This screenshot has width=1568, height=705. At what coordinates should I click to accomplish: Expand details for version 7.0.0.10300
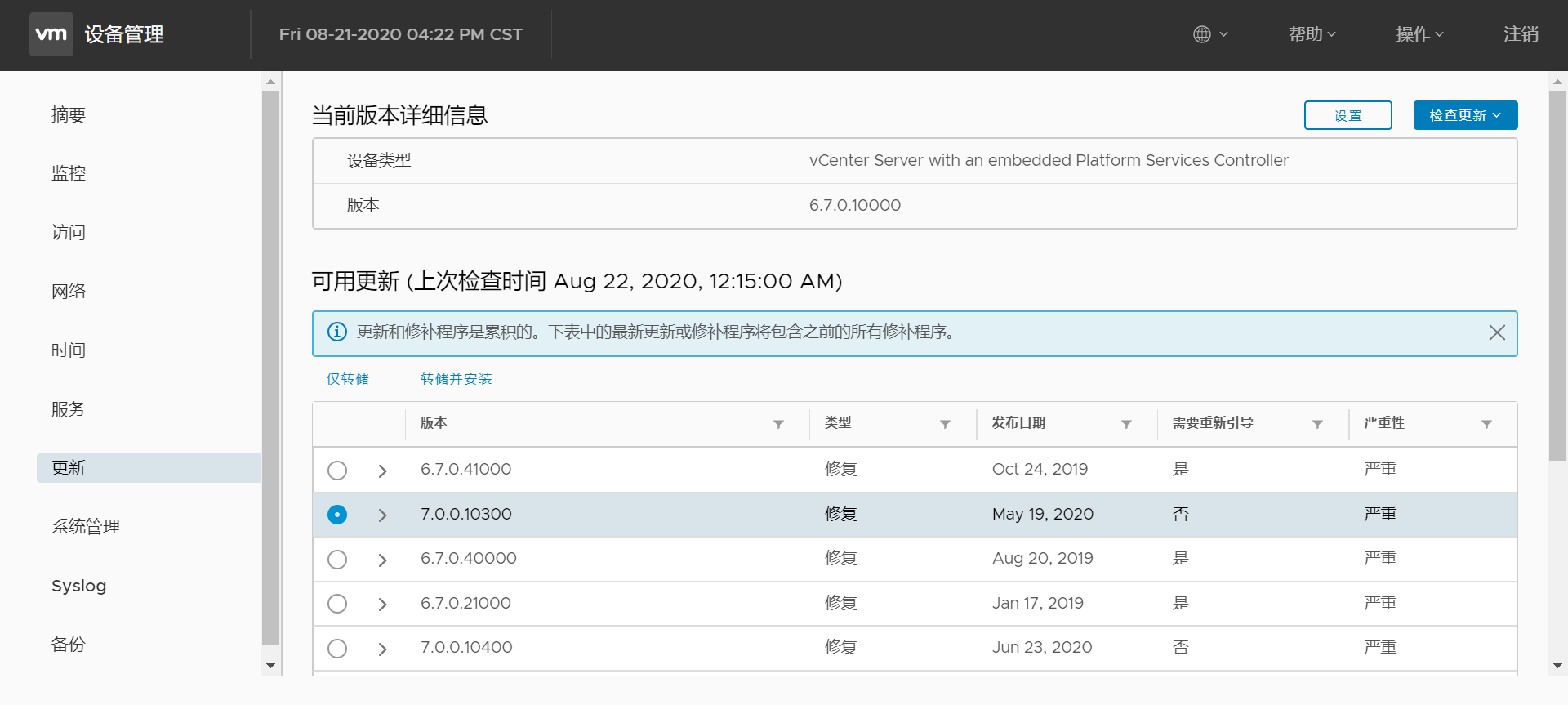[382, 515]
